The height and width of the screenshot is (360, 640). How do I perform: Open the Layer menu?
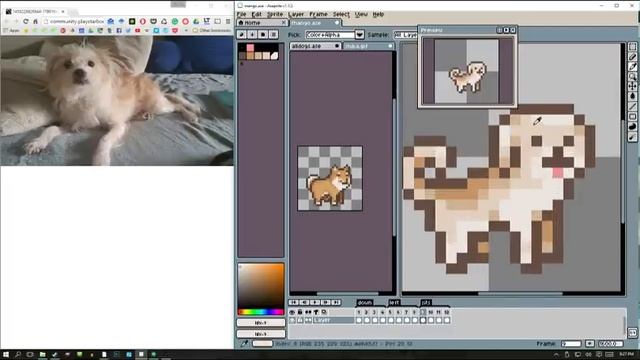coord(296,14)
